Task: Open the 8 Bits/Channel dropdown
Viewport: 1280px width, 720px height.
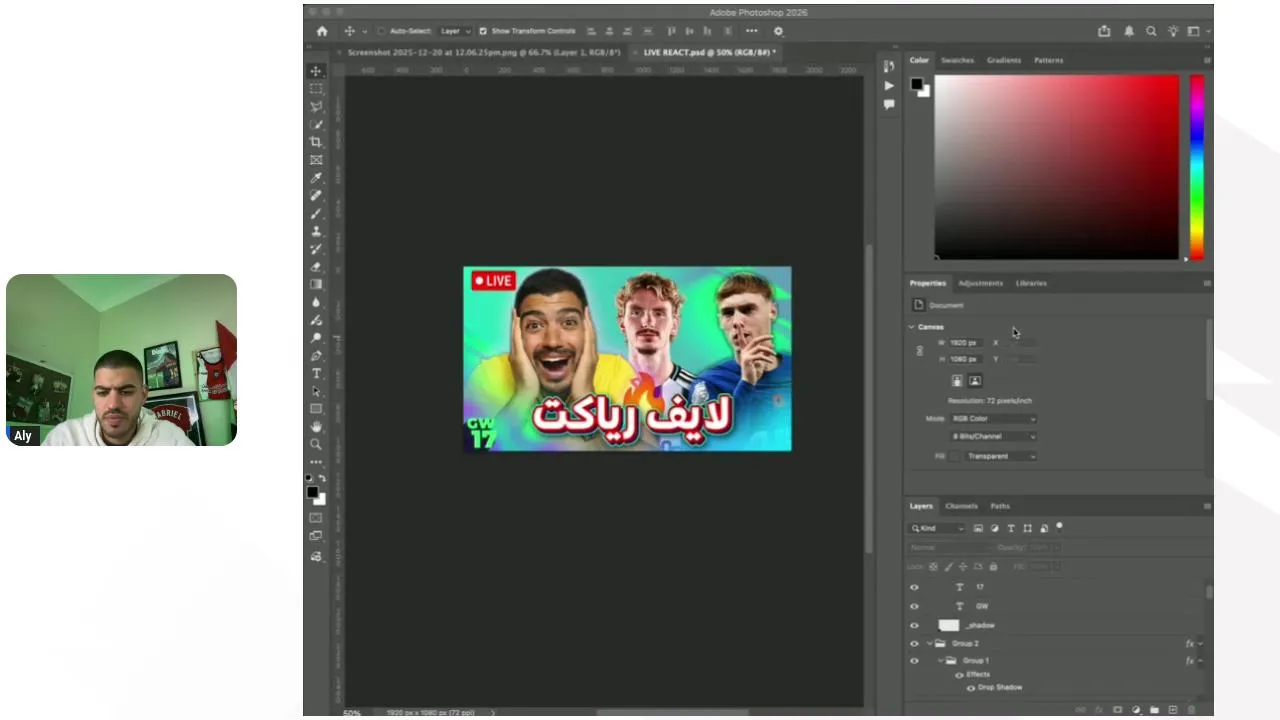Action: coord(993,437)
